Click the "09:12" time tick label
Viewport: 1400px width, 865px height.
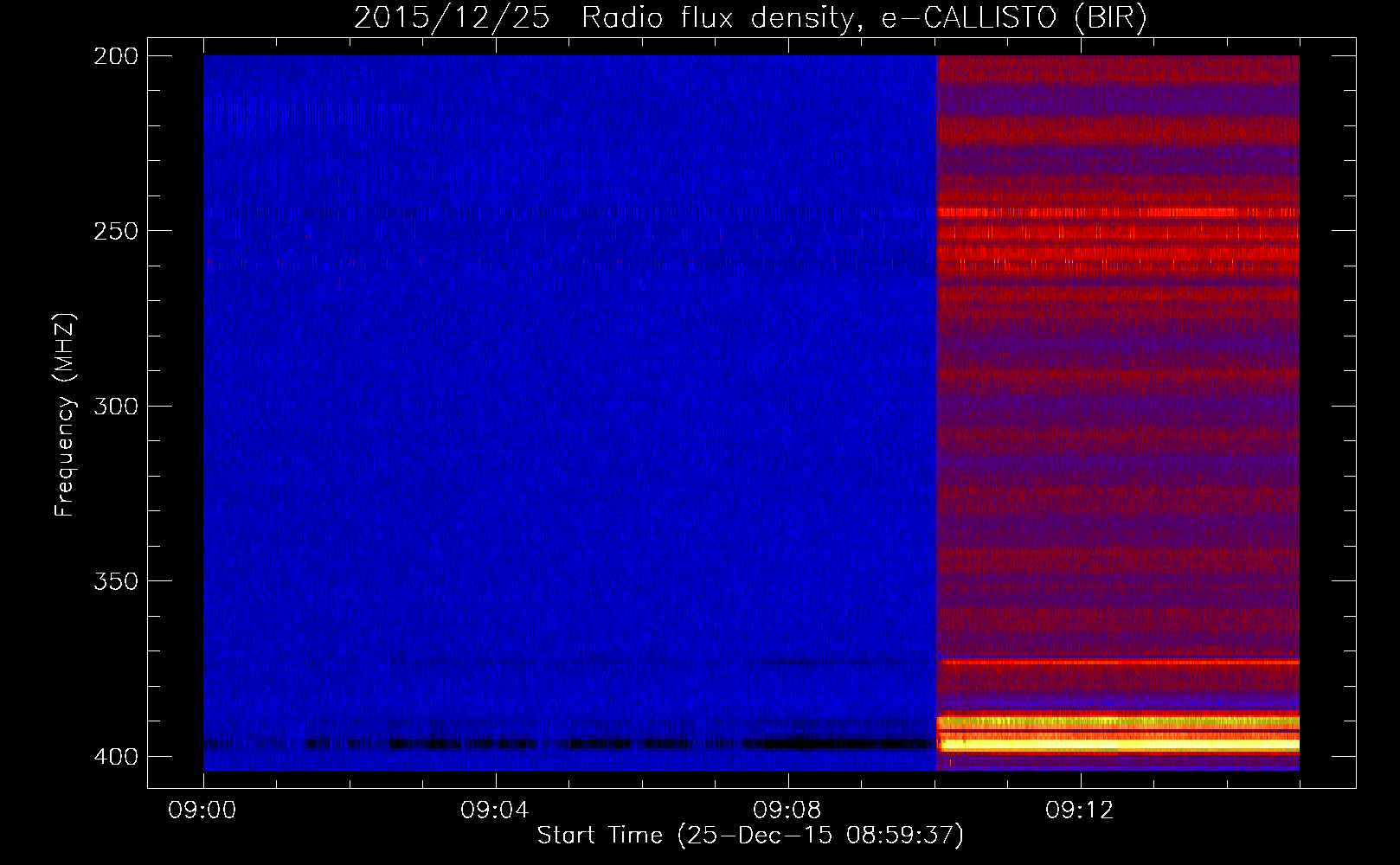1080,810
